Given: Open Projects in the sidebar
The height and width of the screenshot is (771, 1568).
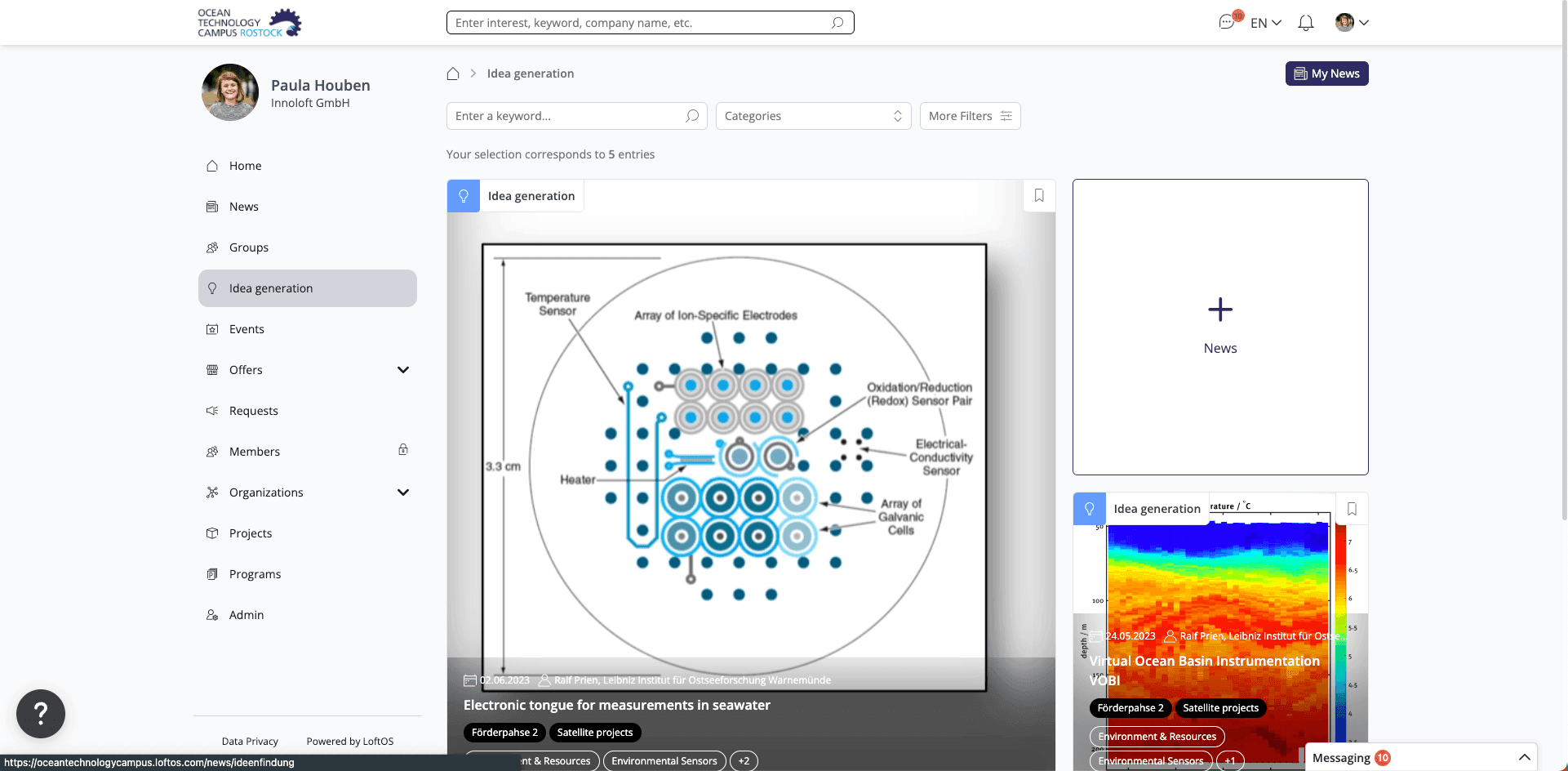Looking at the screenshot, I should [308, 533].
